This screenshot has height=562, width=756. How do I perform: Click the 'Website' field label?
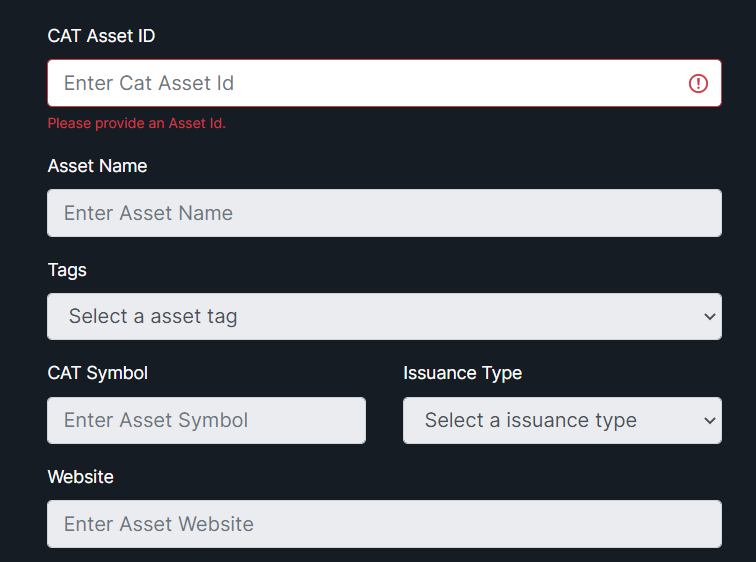pos(81,477)
